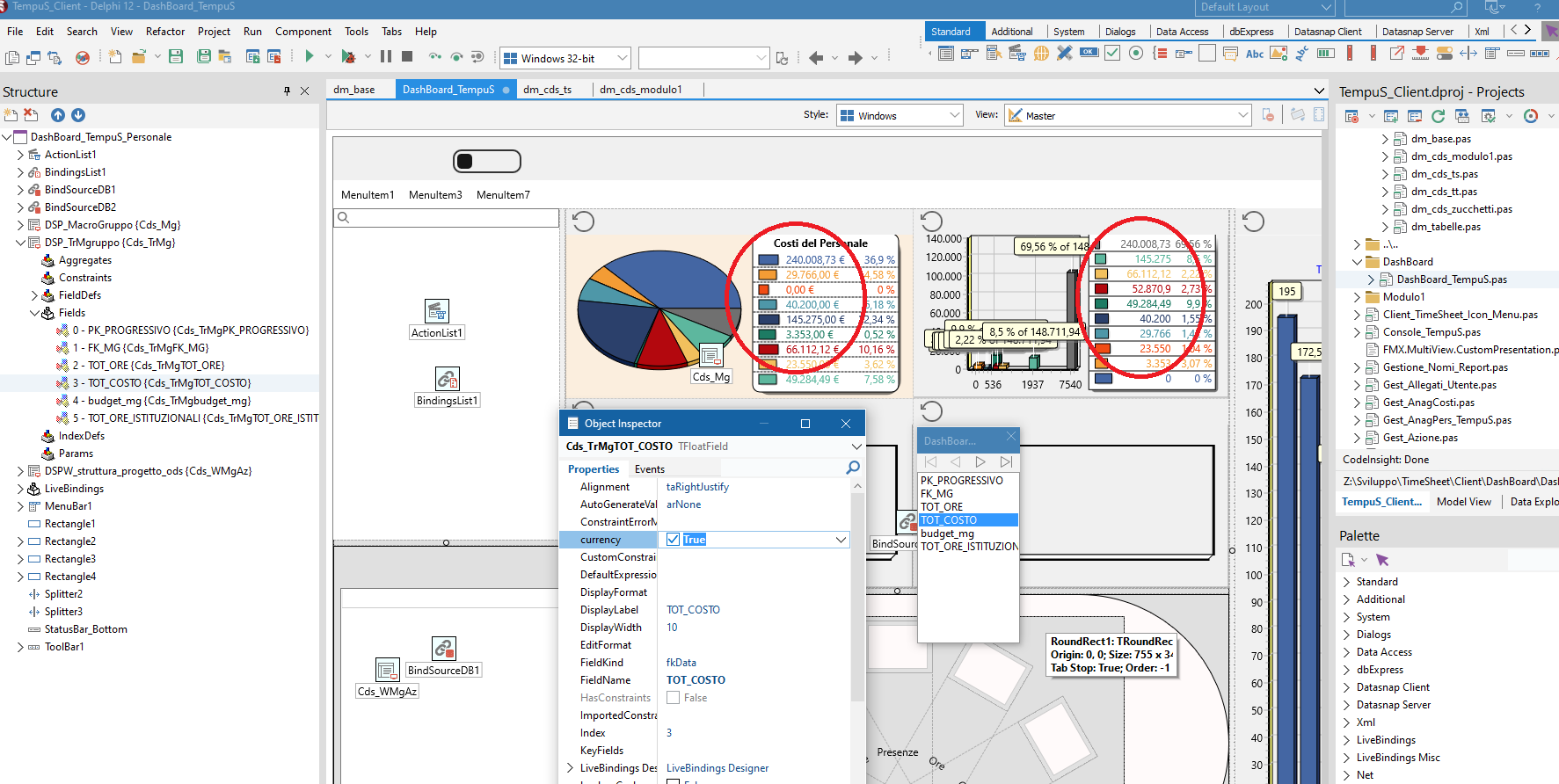Click the blue legend swatch for 240.008,73 €
Screen dimensions: 1559x784
pos(768,260)
